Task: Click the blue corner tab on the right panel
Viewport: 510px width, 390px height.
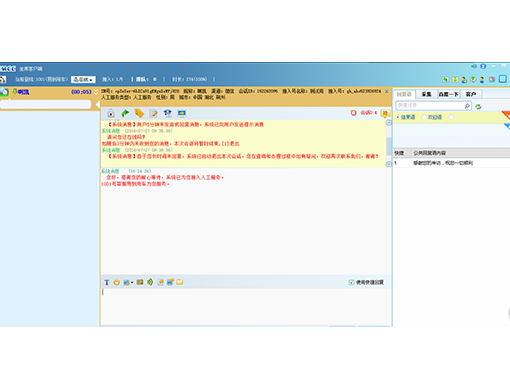Action: 507,126
